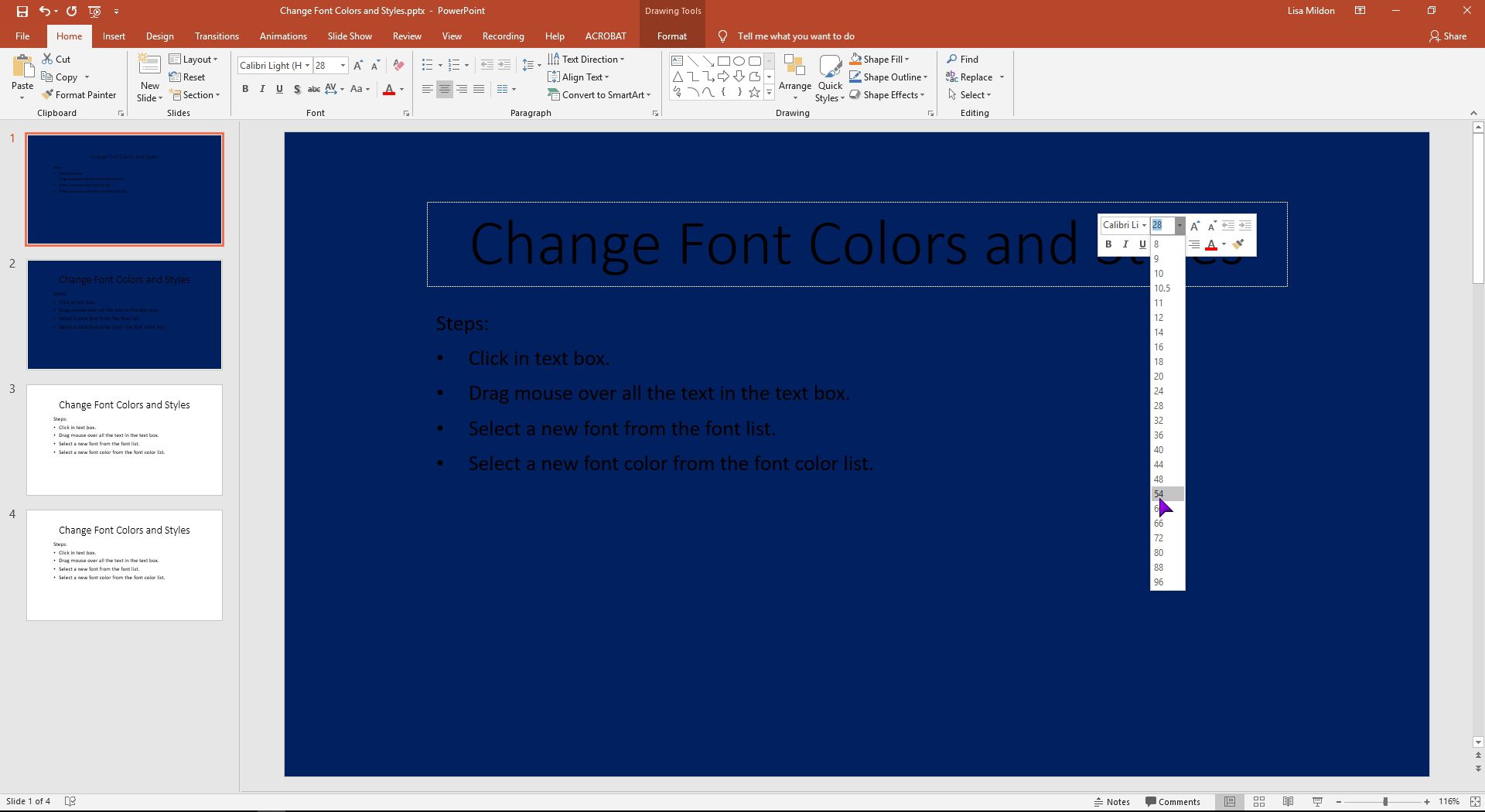The height and width of the screenshot is (812, 1485).
Task: Click Increase Font Size in the ribbon
Action: pos(358,66)
